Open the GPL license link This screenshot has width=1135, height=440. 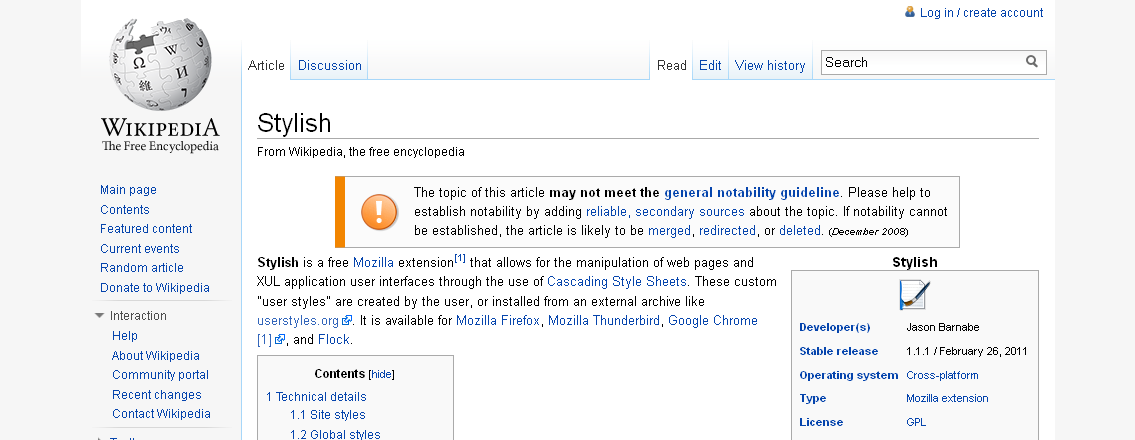(916, 422)
